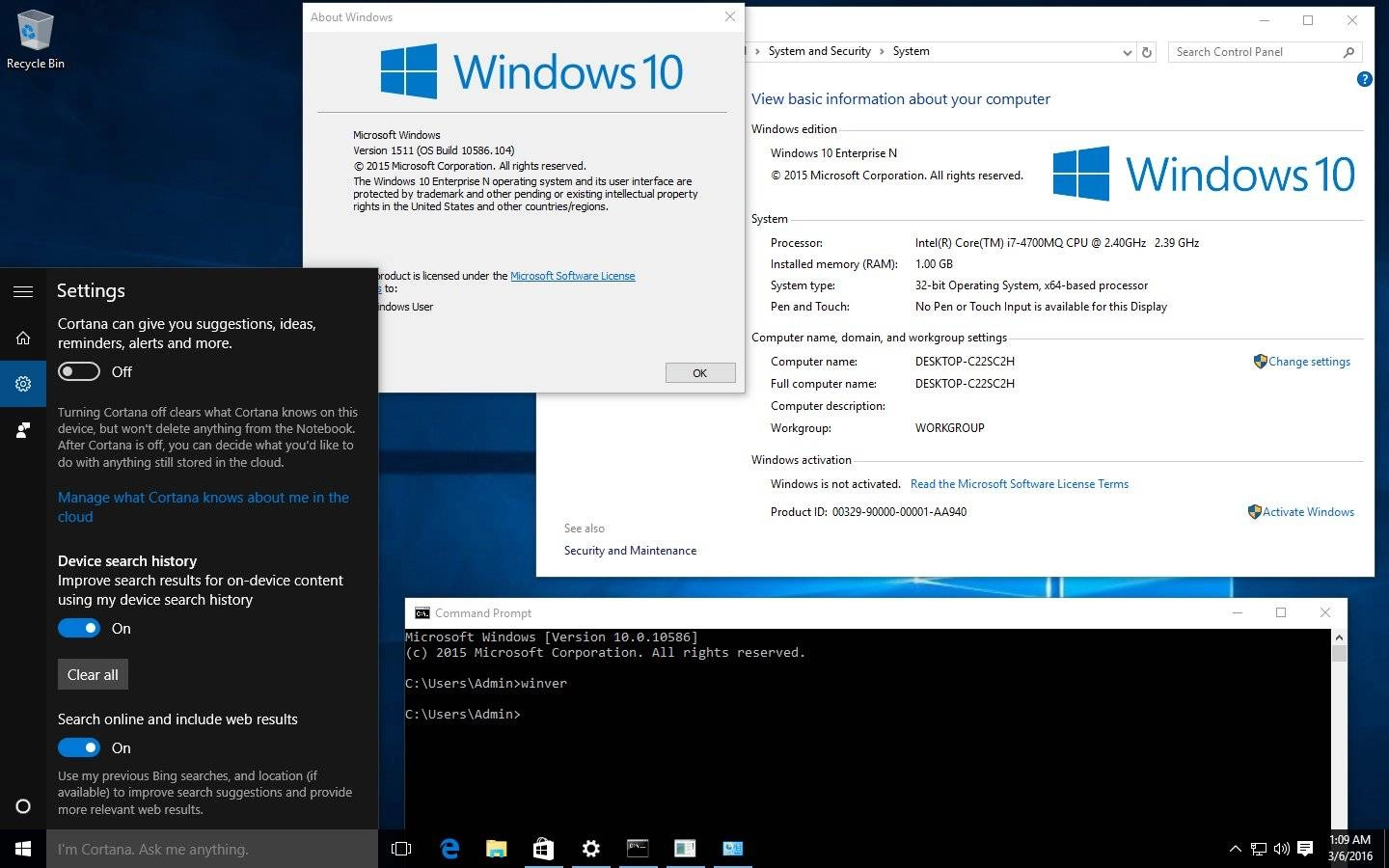Open the Windows Start button

(23, 849)
